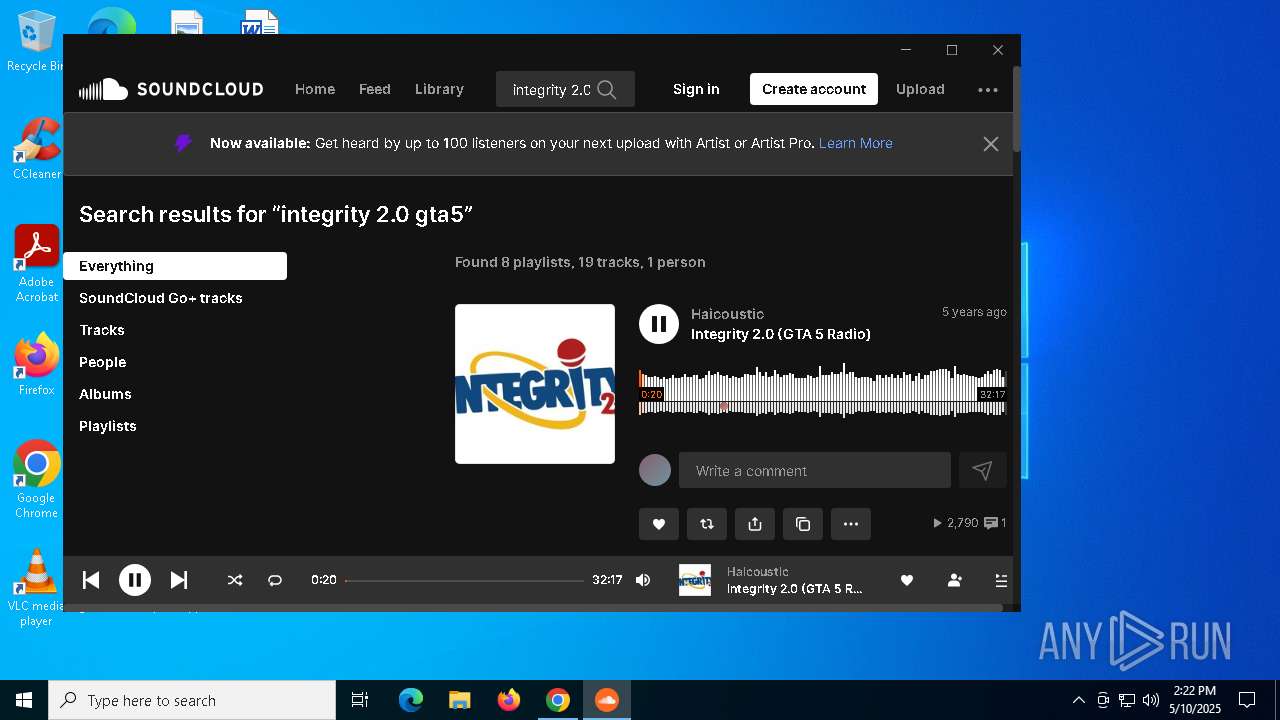This screenshot has width=1280, height=720.
Task: Select the VLC media player desktop icon
Action: click(36, 588)
